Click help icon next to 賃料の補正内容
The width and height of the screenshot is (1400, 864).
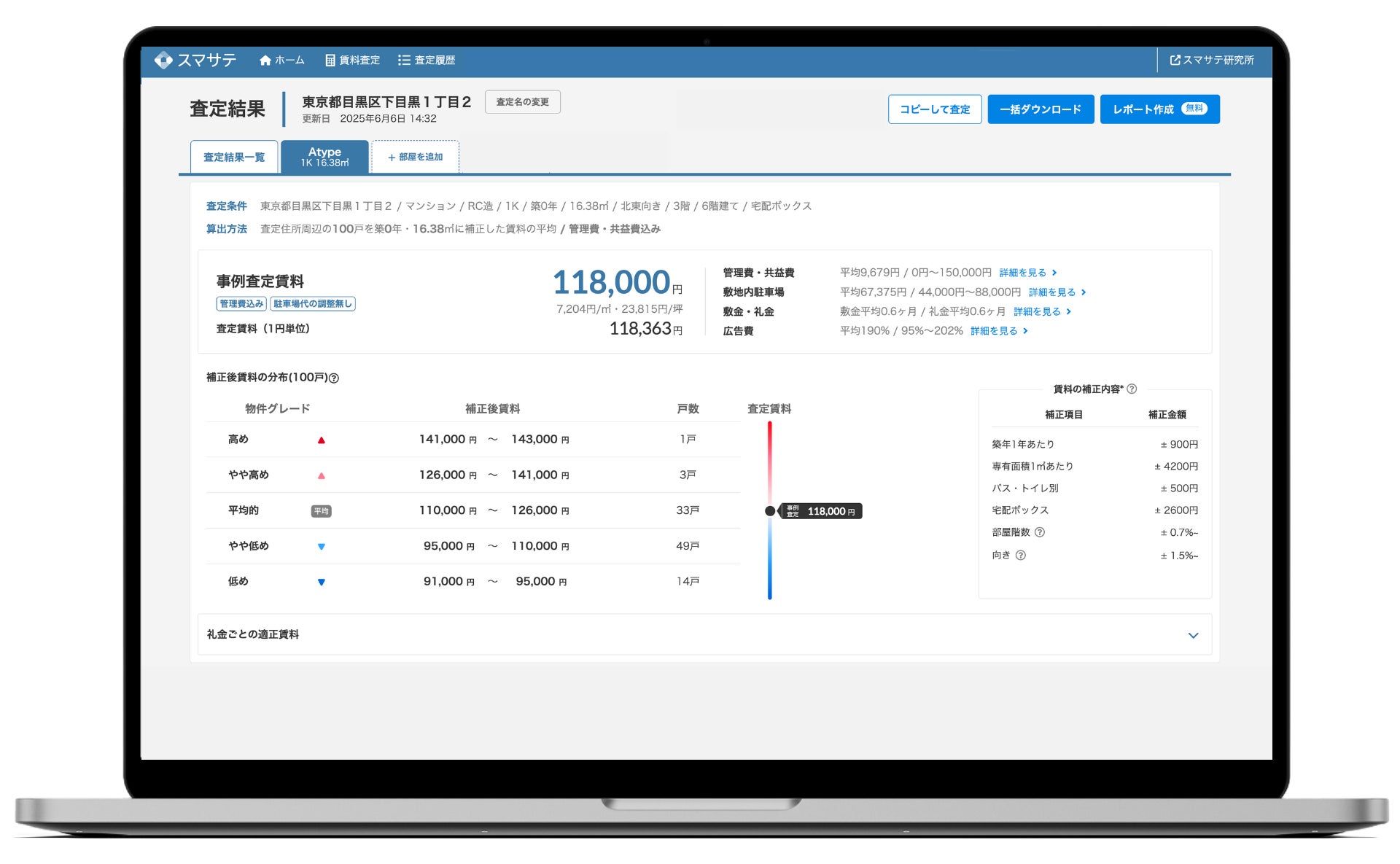pos(1132,389)
